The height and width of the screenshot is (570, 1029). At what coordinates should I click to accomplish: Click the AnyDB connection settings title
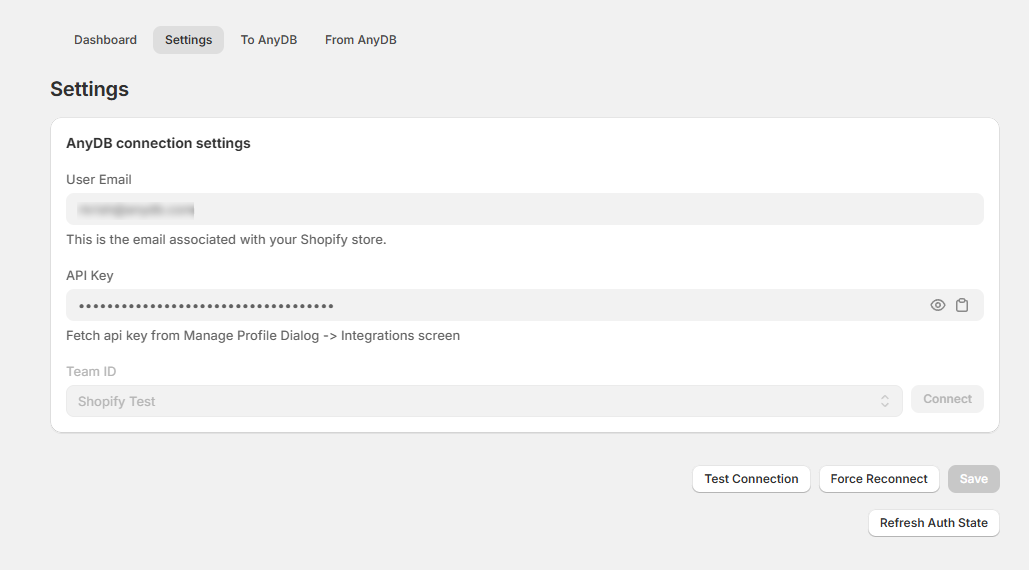pos(158,143)
